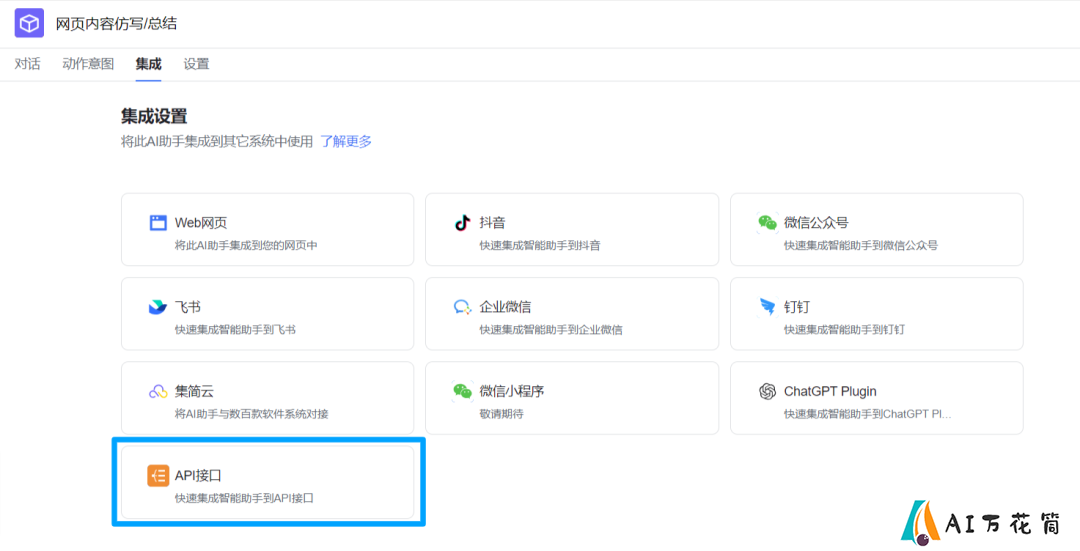The width and height of the screenshot is (1080, 551).
Task: Click the 抖音 TikTok logo icon
Action: coord(462,222)
